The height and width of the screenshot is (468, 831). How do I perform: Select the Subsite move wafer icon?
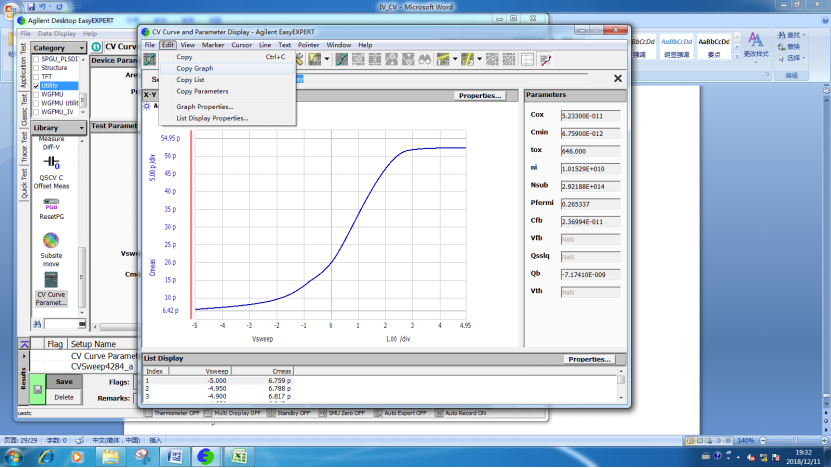[51, 240]
